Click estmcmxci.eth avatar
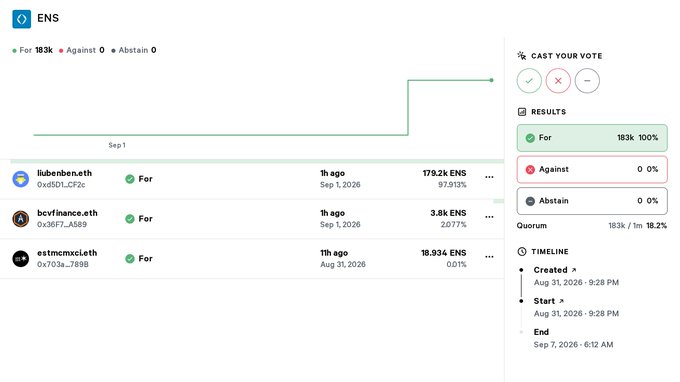This screenshot has width=680, height=382. [x=20, y=258]
